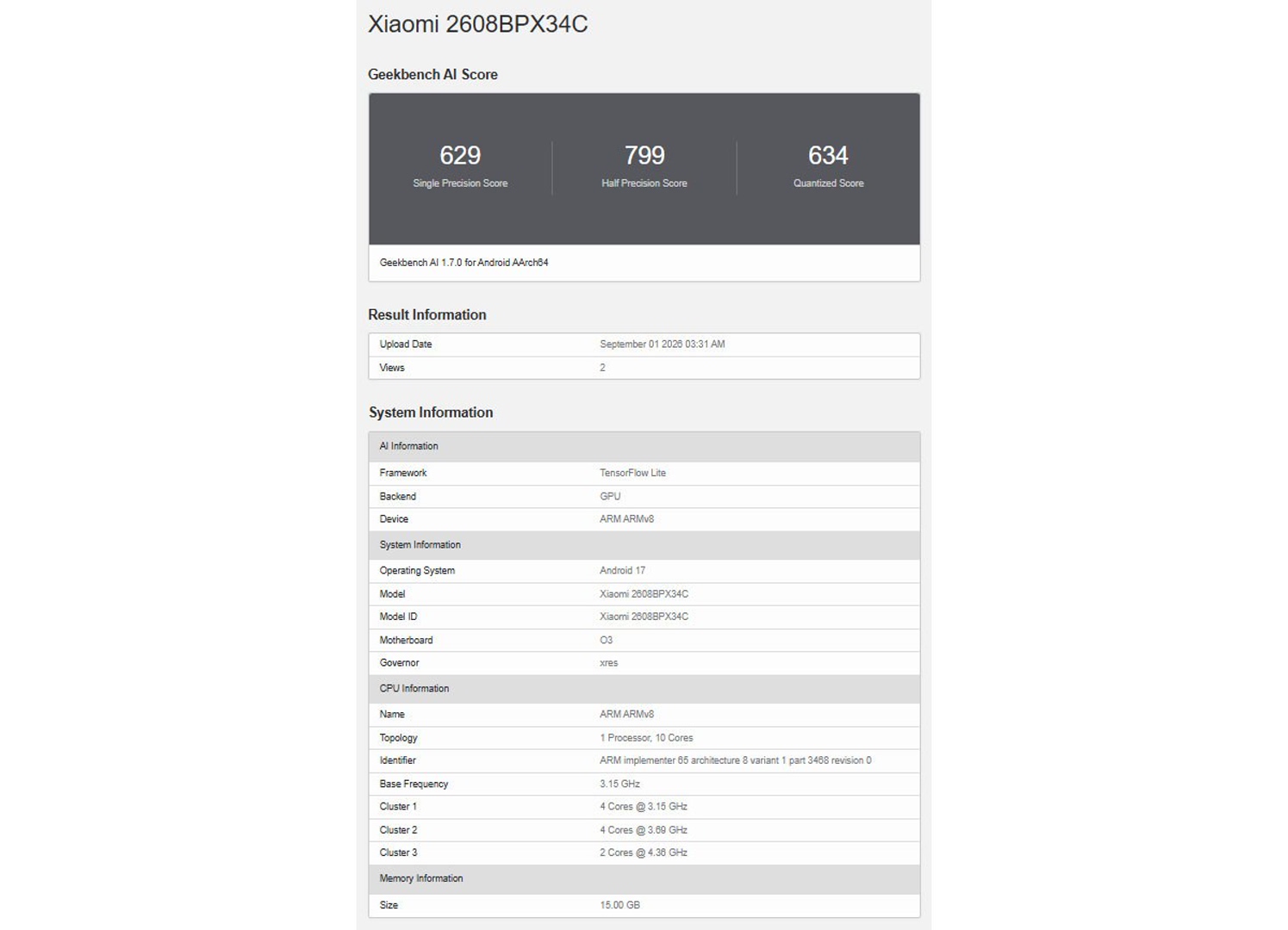The width and height of the screenshot is (1288, 930).
Task: Click the Base Frequency label
Action: (x=414, y=784)
